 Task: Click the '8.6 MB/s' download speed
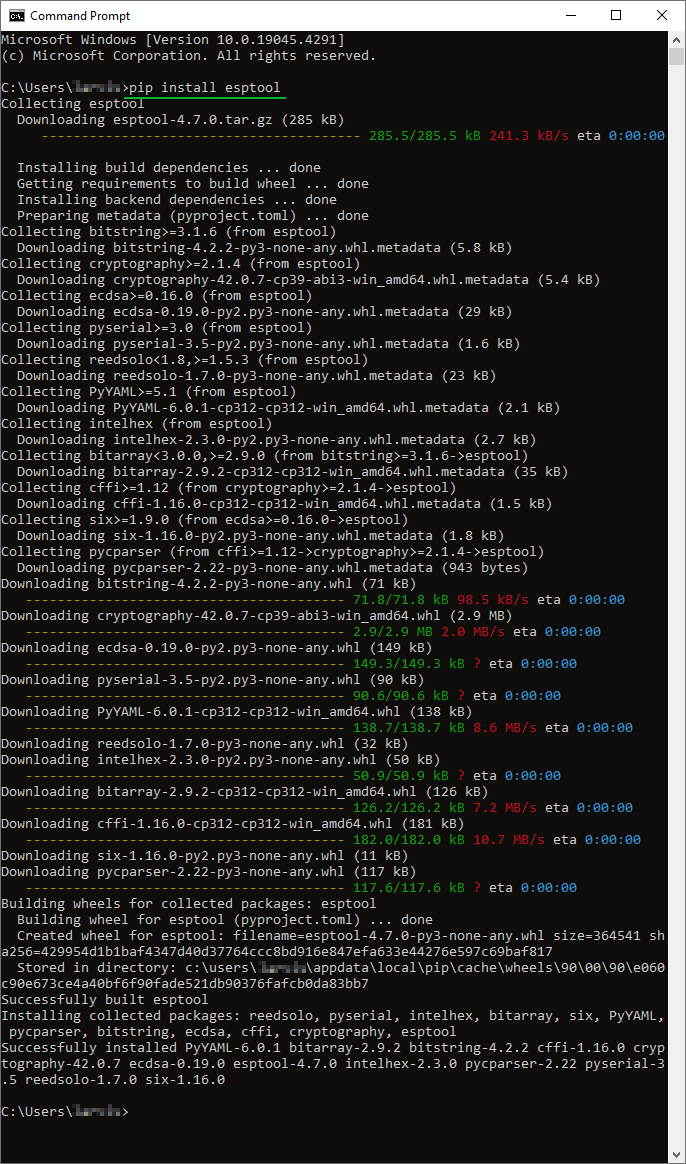[x=505, y=728]
